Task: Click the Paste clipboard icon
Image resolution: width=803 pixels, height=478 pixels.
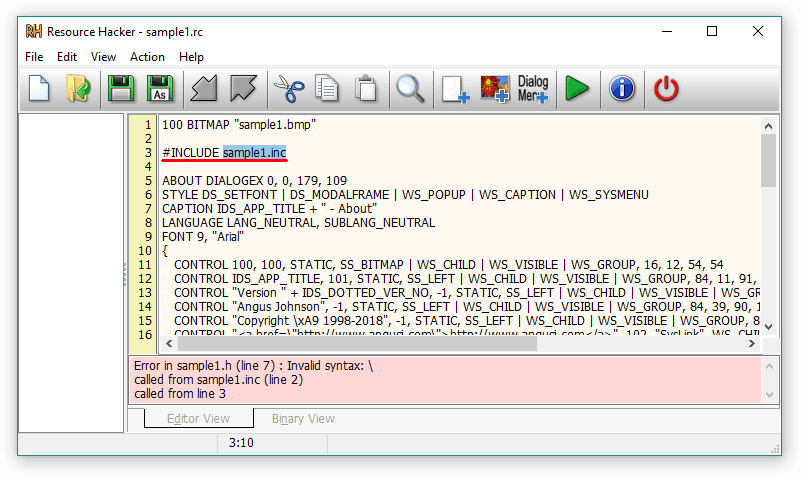Action: point(366,89)
